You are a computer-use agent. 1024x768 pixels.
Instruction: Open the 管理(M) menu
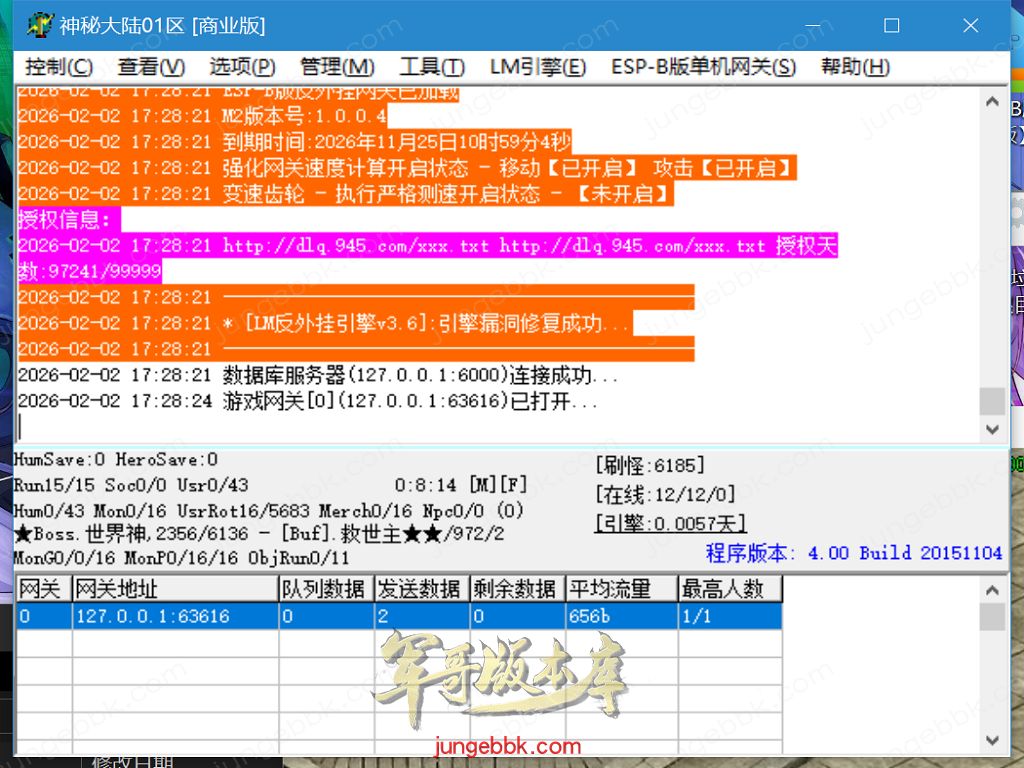[x=337, y=67]
